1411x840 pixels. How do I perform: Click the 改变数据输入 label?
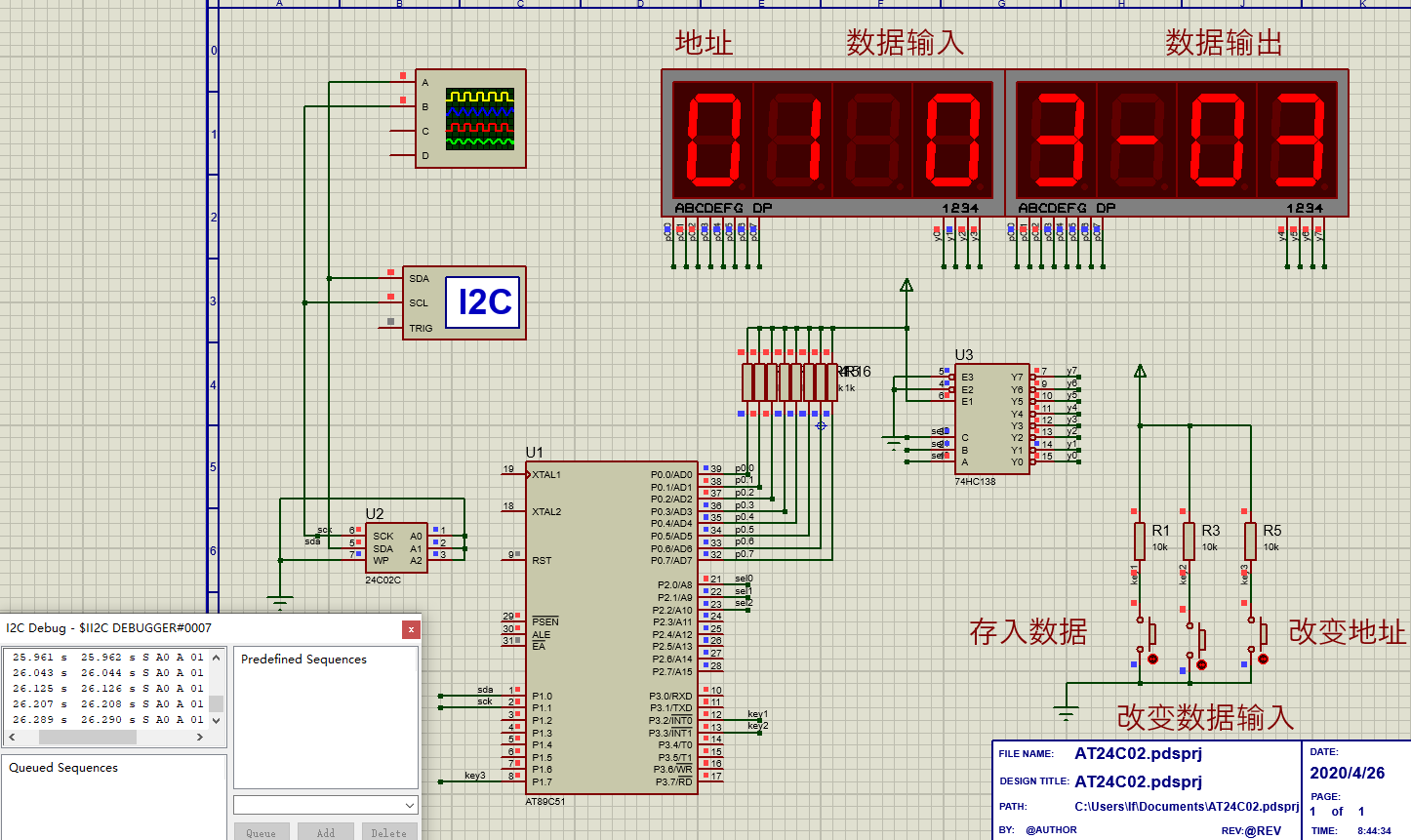tap(1205, 718)
